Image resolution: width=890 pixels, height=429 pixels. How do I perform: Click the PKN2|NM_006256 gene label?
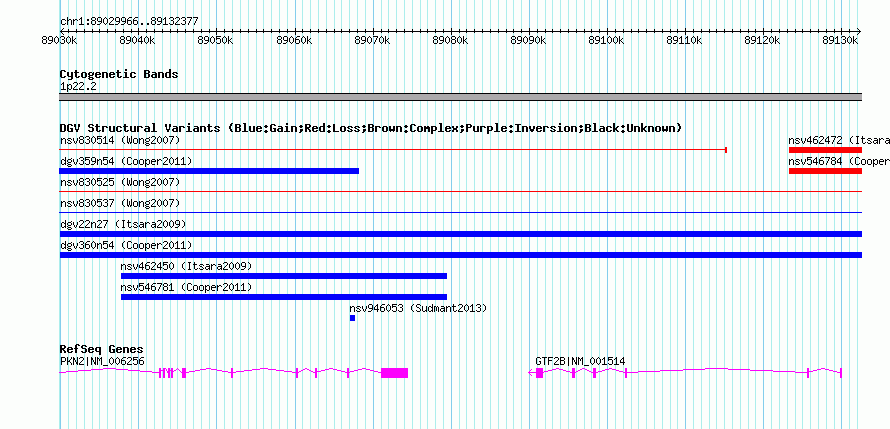click(102, 361)
